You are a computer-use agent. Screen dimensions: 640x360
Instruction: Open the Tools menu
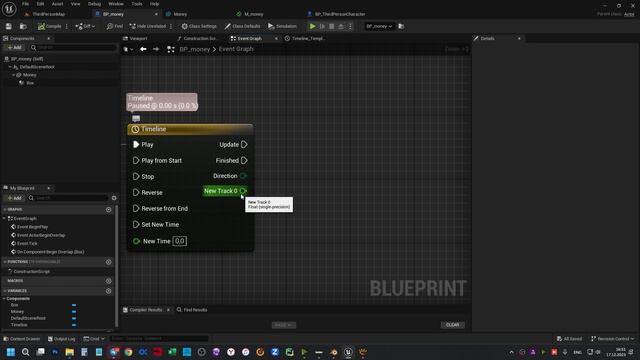coord(137,4)
